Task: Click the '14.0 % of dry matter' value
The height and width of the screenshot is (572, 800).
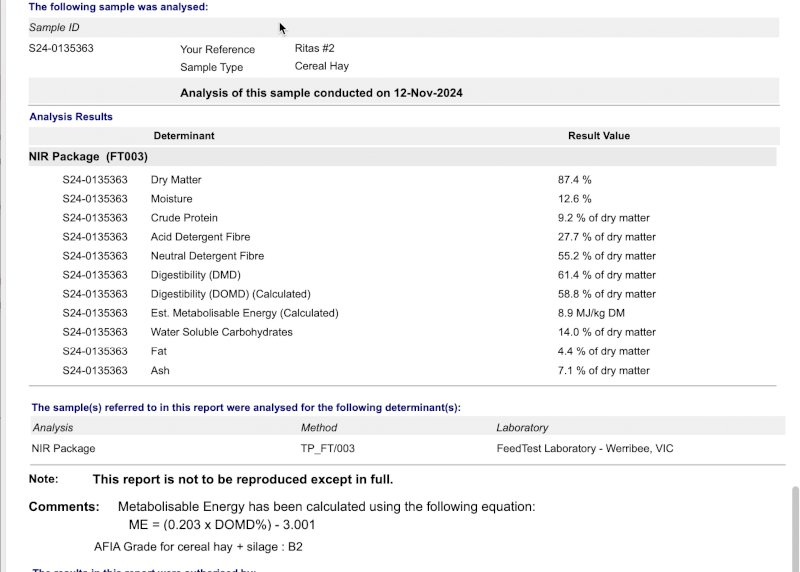Action: pos(607,332)
